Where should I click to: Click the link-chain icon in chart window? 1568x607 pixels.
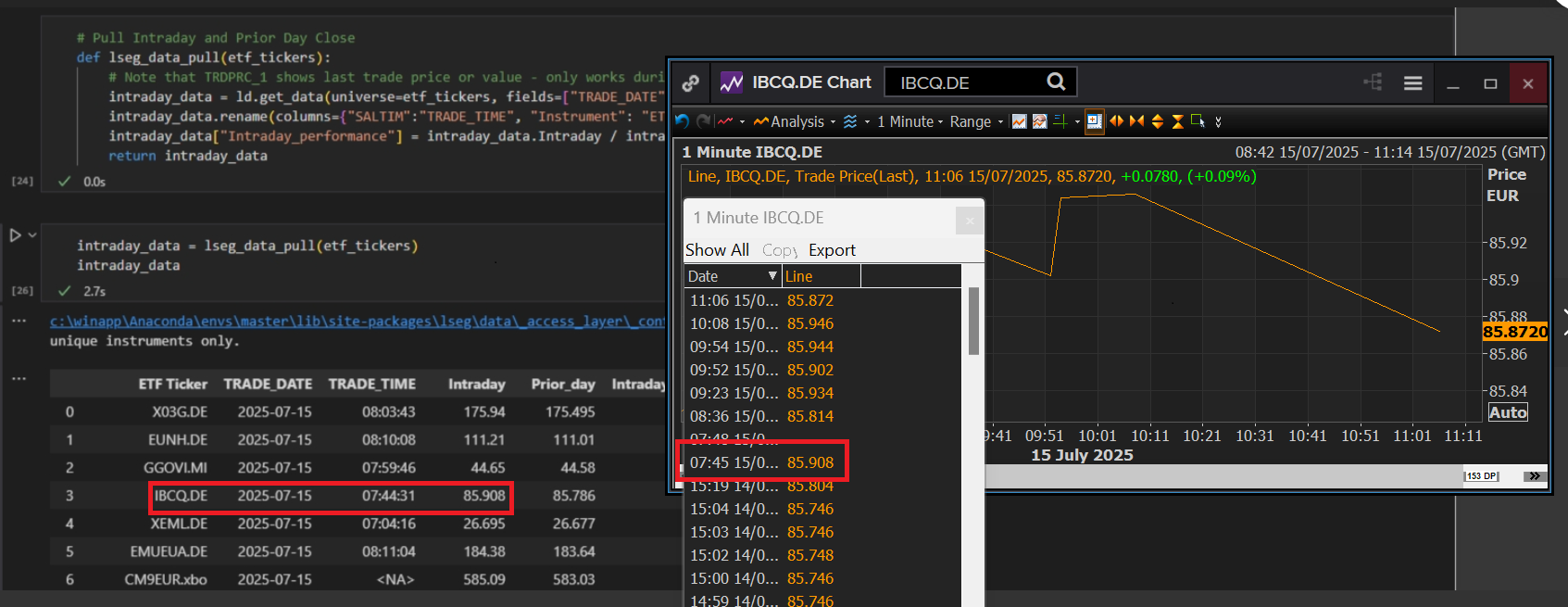[x=690, y=83]
